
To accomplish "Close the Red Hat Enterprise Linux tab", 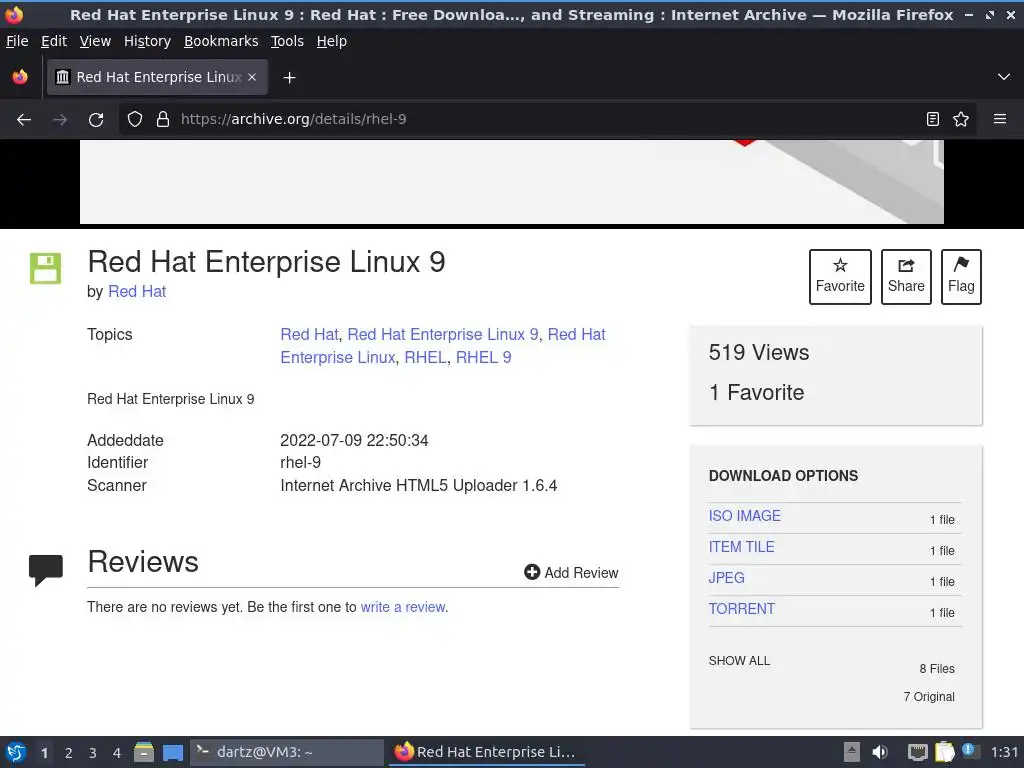I will pos(252,77).
